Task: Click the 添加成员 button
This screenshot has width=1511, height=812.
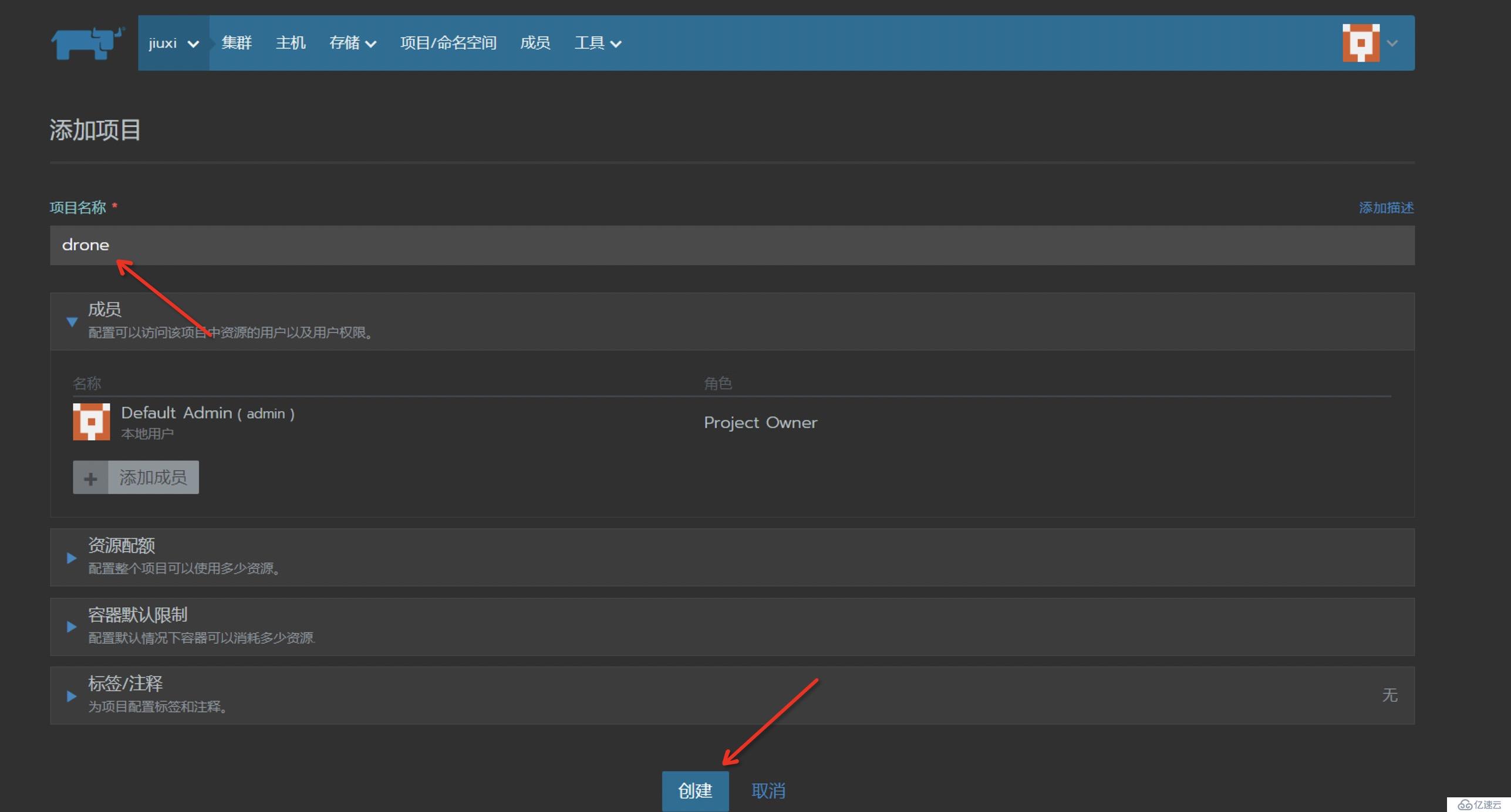Action: click(136, 478)
